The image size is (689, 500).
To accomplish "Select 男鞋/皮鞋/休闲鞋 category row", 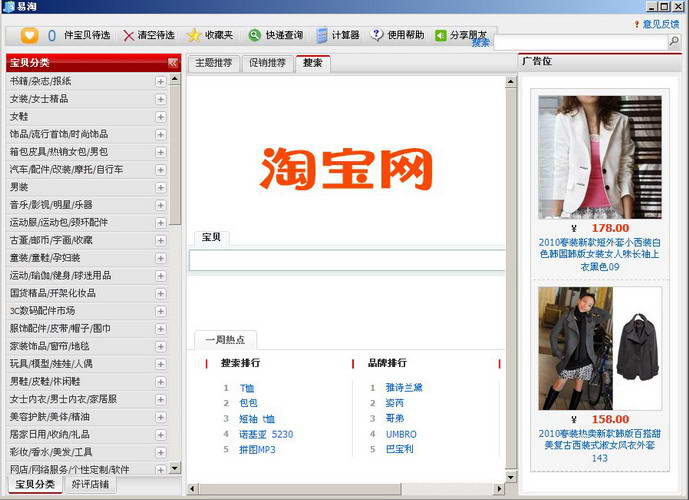I will pos(87,381).
